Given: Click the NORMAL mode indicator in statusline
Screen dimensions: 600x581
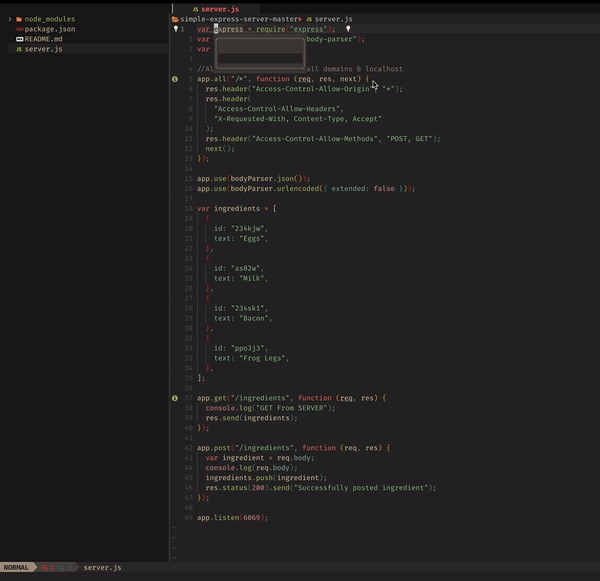Looking at the screenshot, I should (16, 567).
